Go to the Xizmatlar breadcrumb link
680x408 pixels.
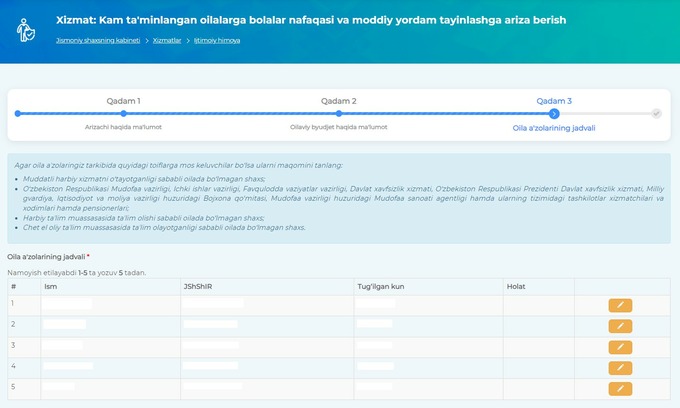[x=167, y=41]
